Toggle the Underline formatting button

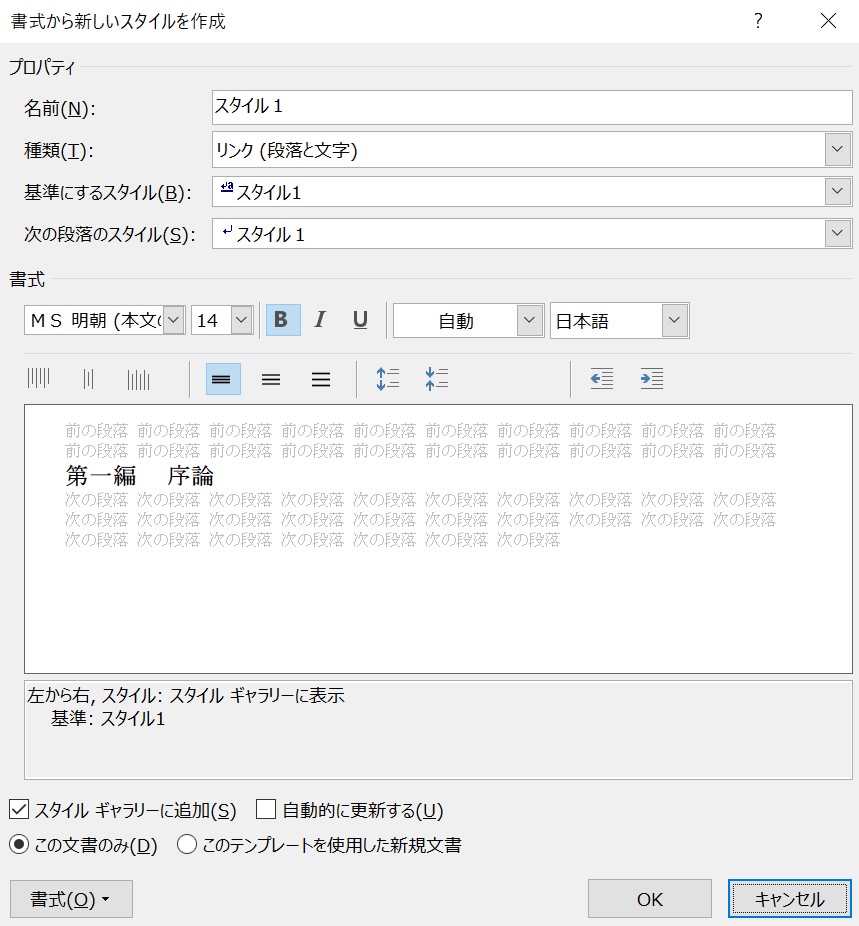pos(360,320)
